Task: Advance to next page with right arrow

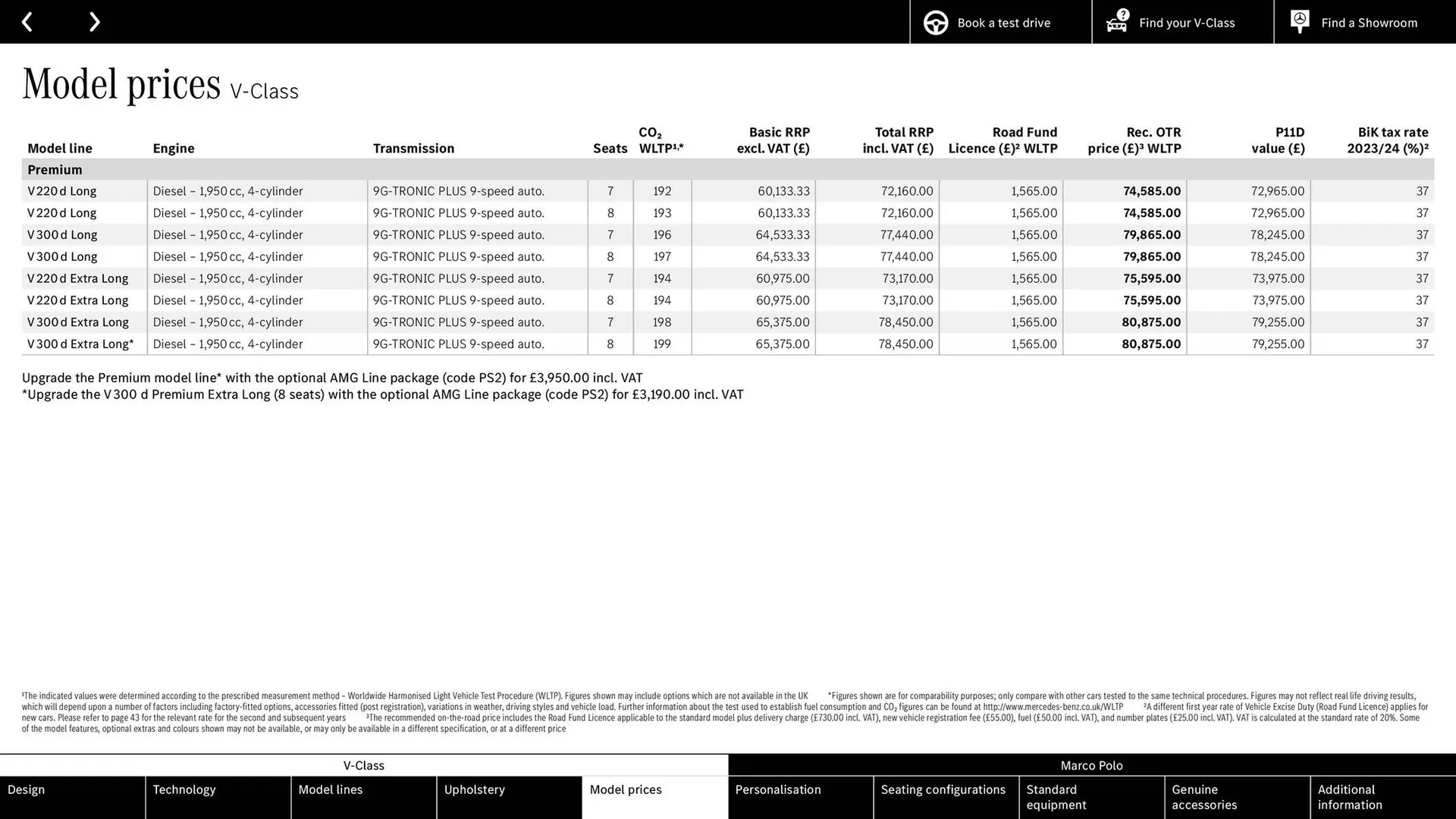Action: (94, 21)
